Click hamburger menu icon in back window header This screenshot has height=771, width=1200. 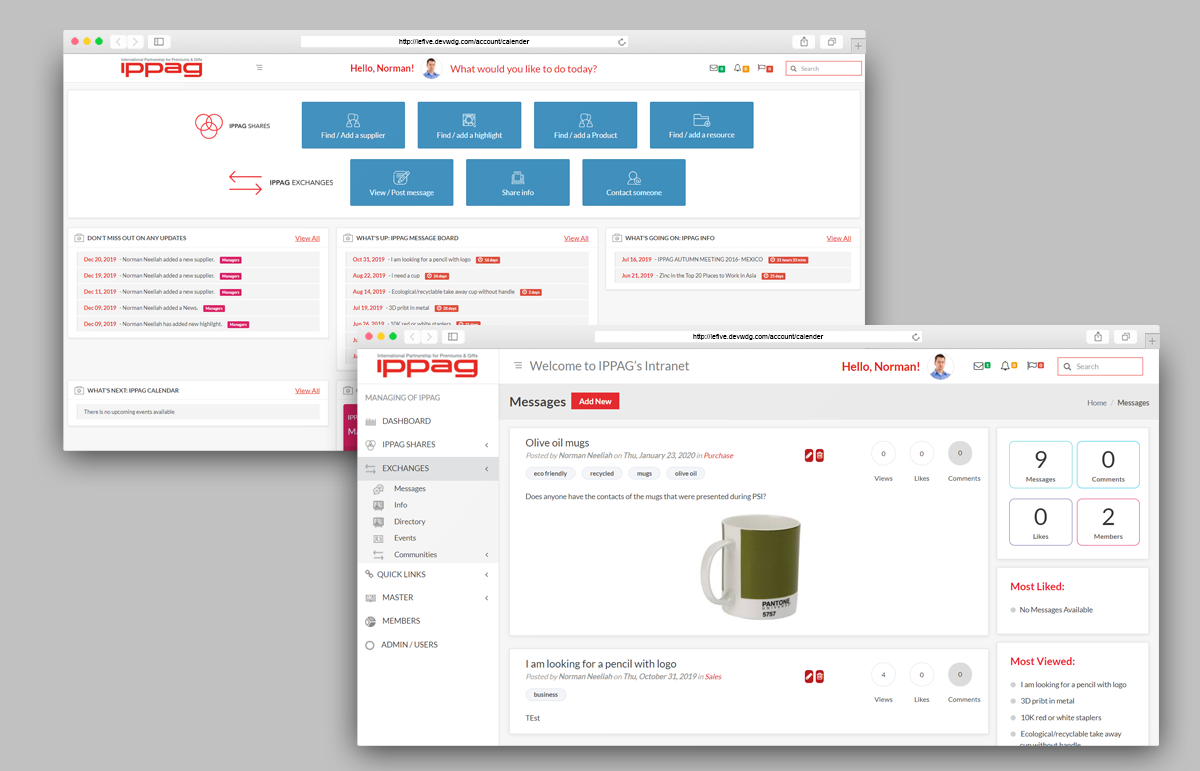(x=259, y=68)
